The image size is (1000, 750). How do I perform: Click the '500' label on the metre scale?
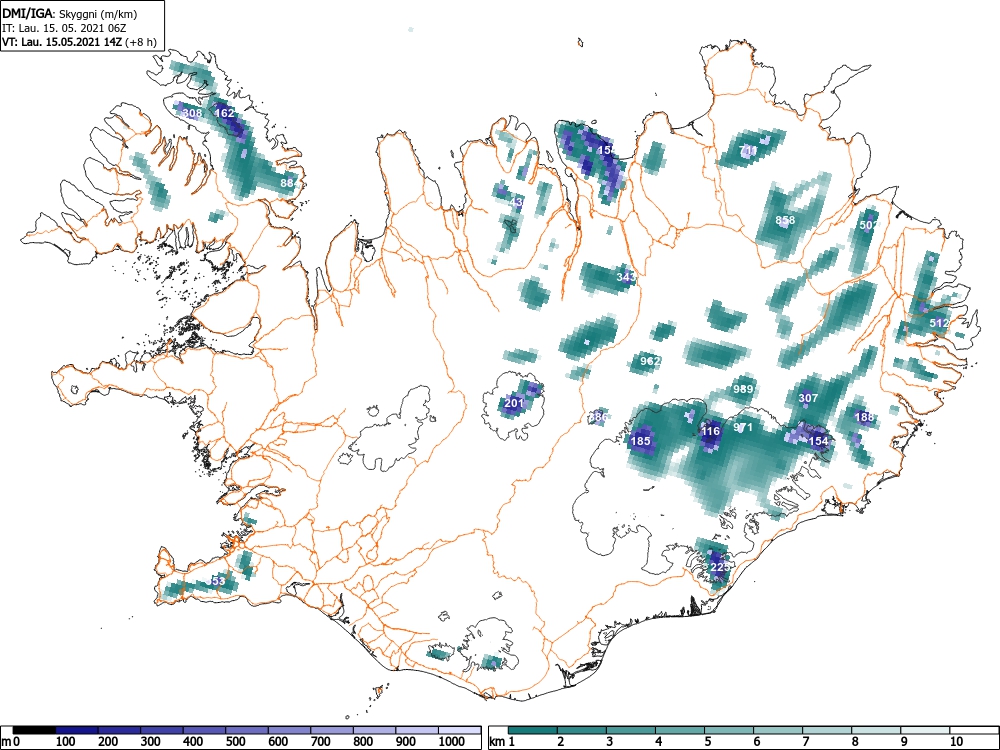click(x=235, y=741)
